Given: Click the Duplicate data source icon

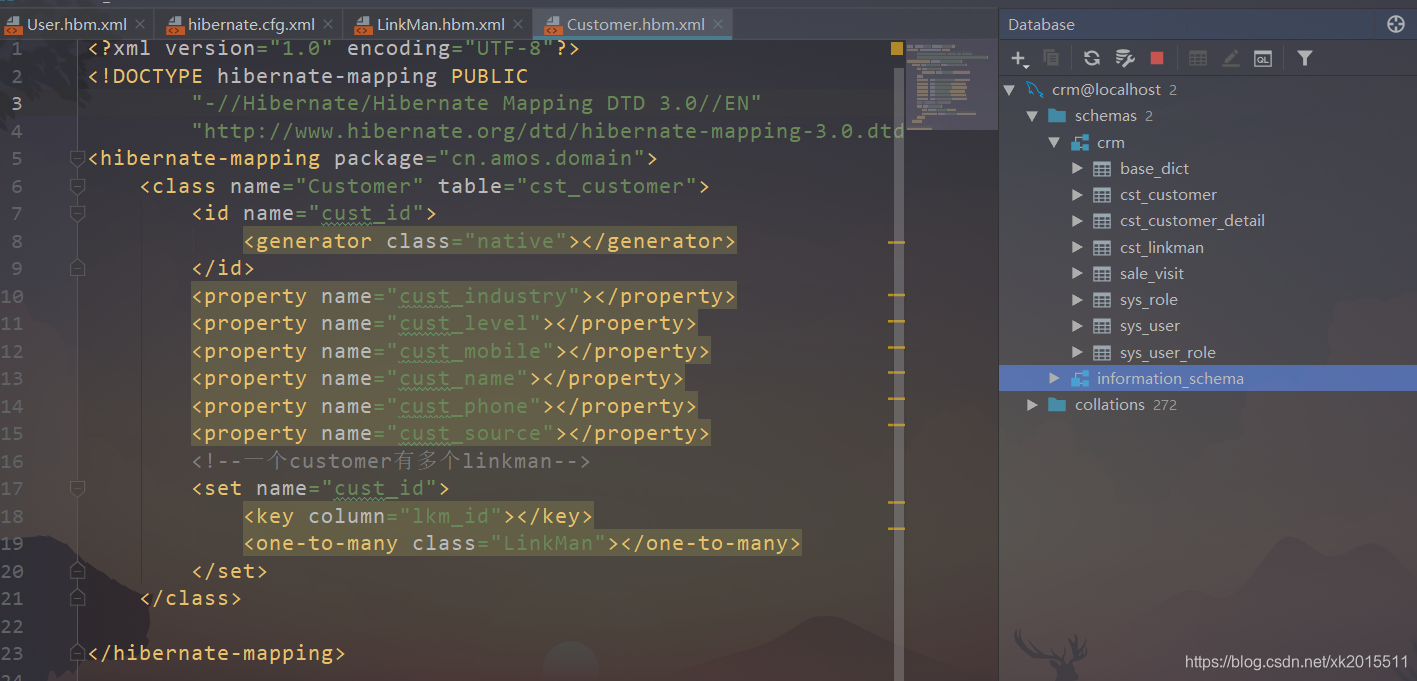Looking at the screenshot, I should click(x=1050, y=58).
